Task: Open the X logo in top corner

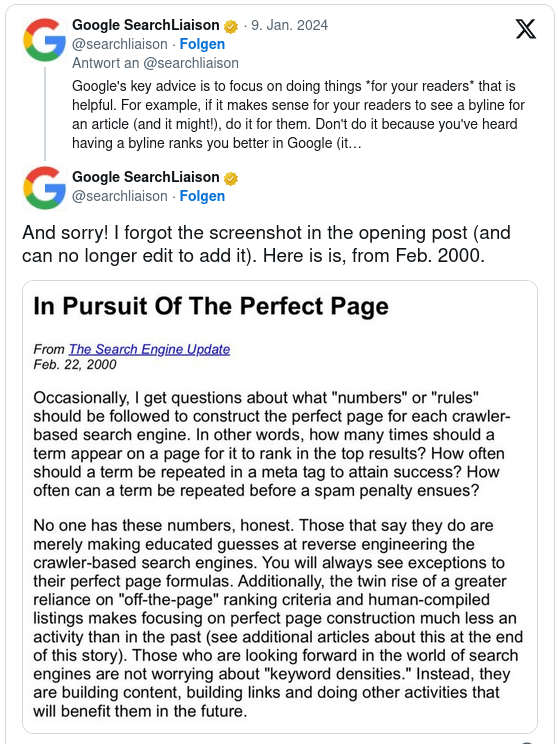Action: [x=526, y=29]
